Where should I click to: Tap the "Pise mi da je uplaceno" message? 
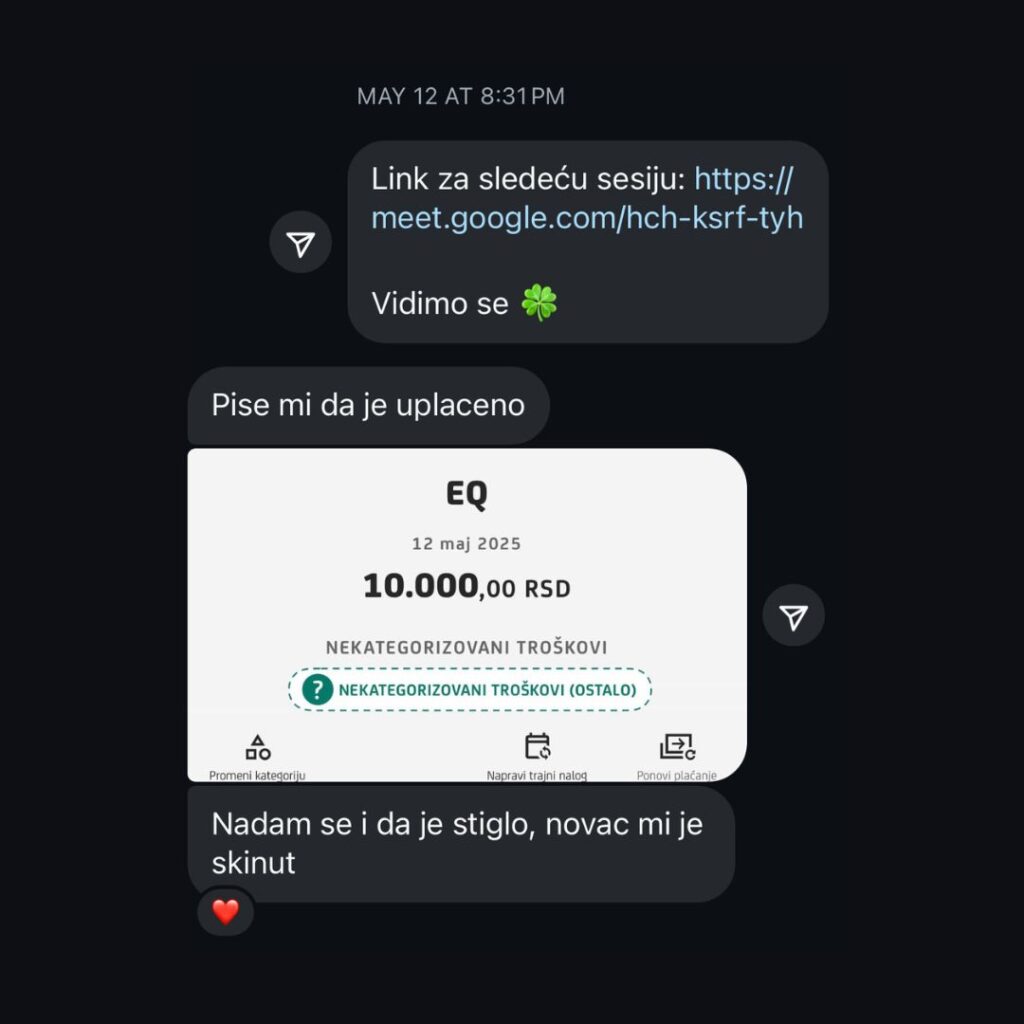[368, 405]
